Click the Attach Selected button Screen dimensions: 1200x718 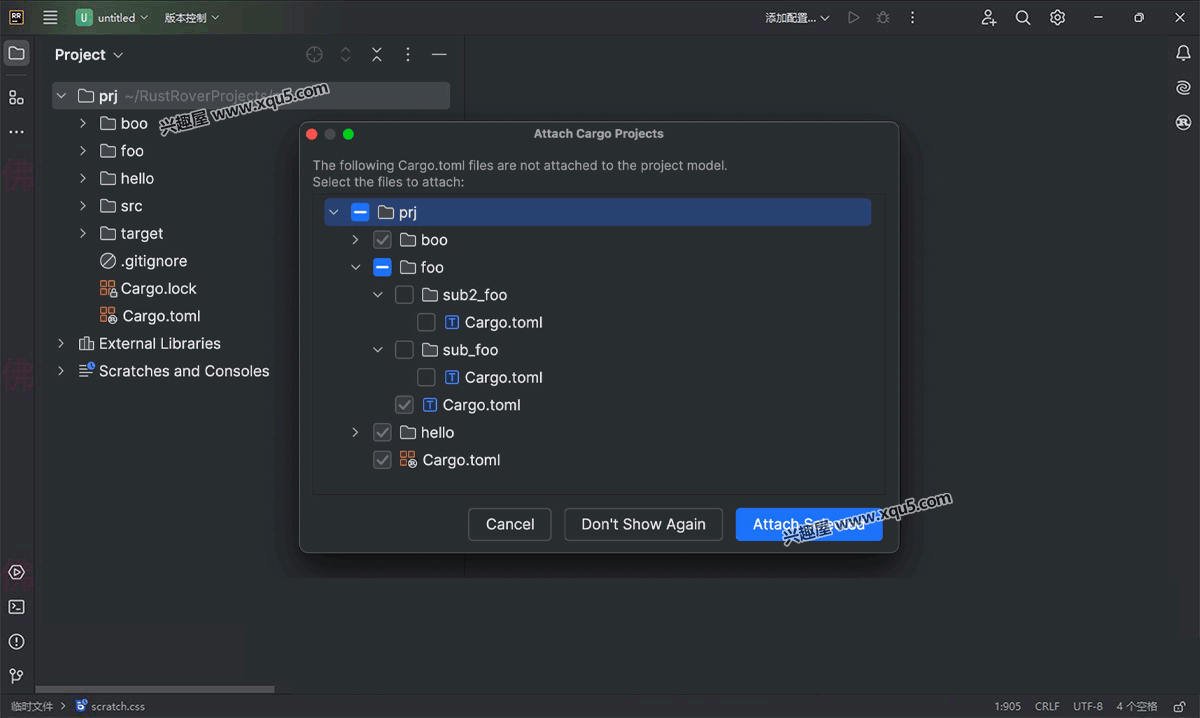pyautogui.click(x=809, y=524)
